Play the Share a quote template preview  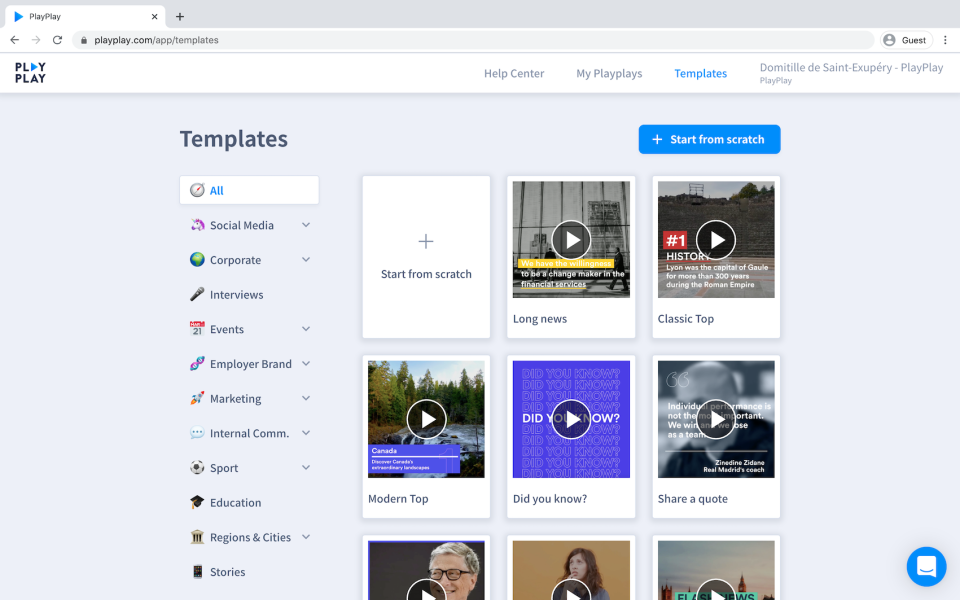tap(716, 419)
